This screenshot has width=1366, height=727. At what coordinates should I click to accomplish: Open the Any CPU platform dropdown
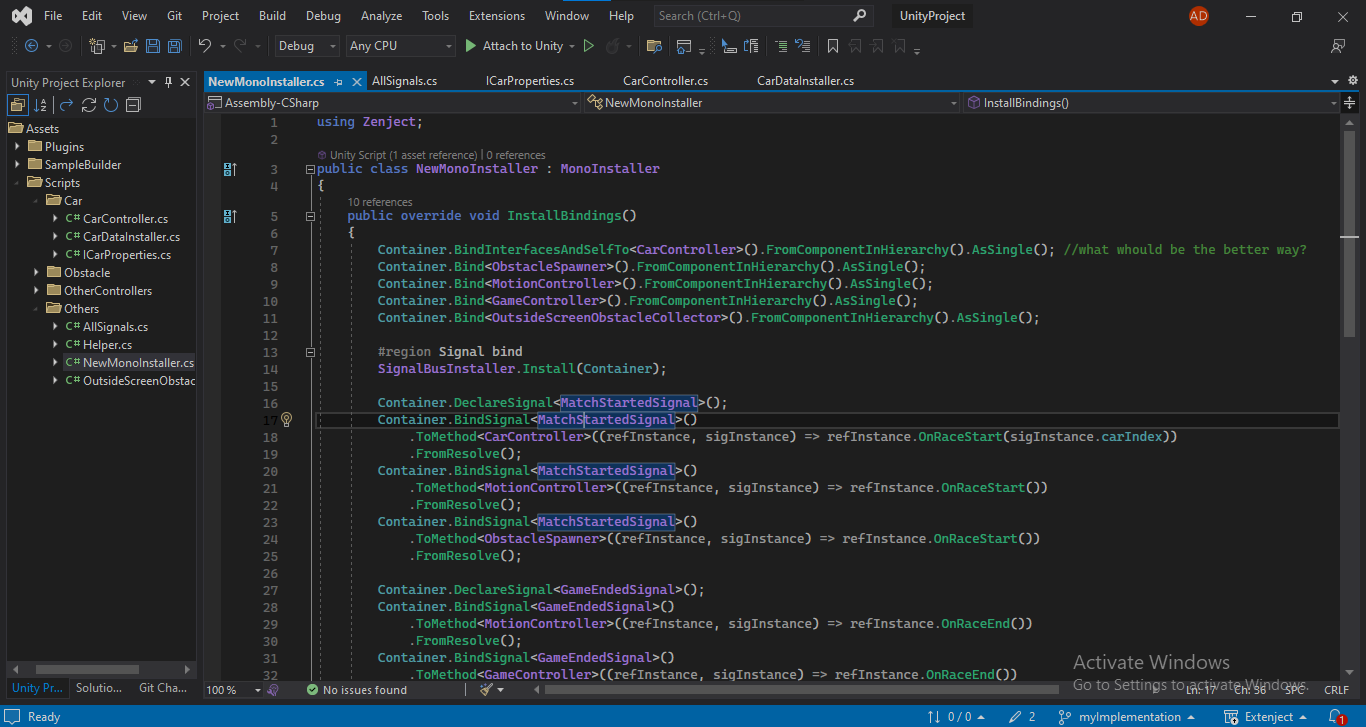click(x=400, y=46)
